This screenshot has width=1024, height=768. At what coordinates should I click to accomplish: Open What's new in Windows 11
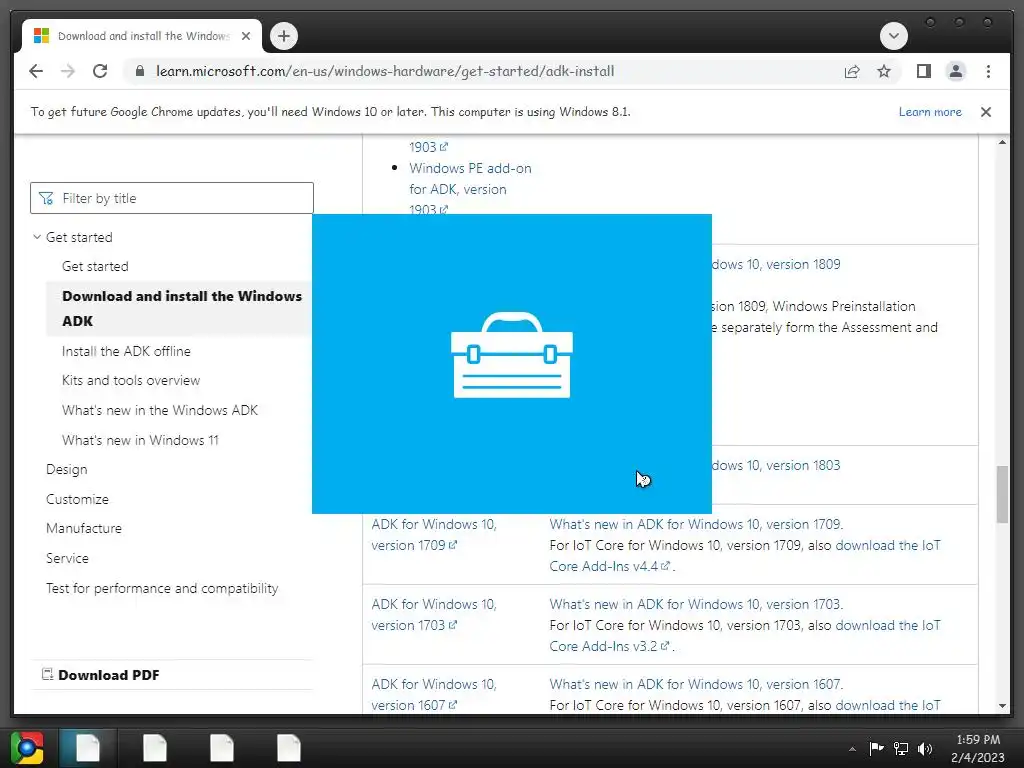pyautogui.click(x=140, y=440)
